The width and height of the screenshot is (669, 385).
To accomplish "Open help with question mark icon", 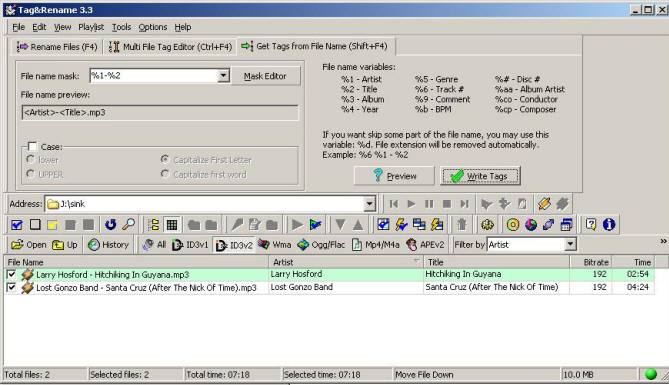I will click(591, 225).
